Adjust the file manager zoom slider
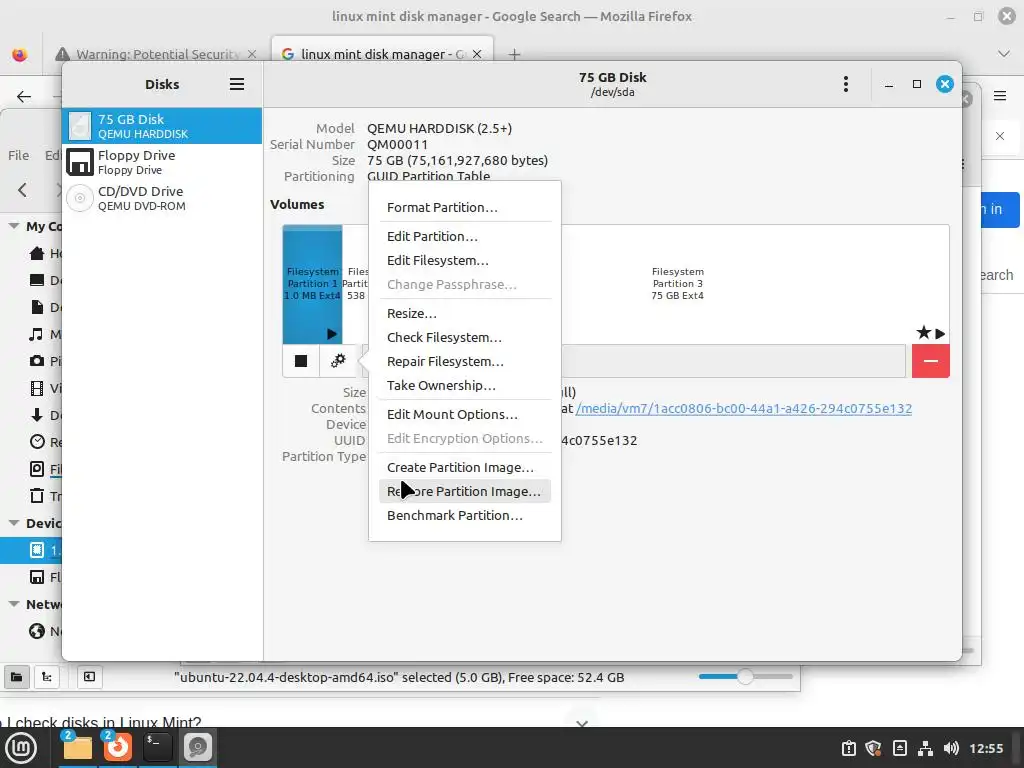 click(x=746, y=677)
